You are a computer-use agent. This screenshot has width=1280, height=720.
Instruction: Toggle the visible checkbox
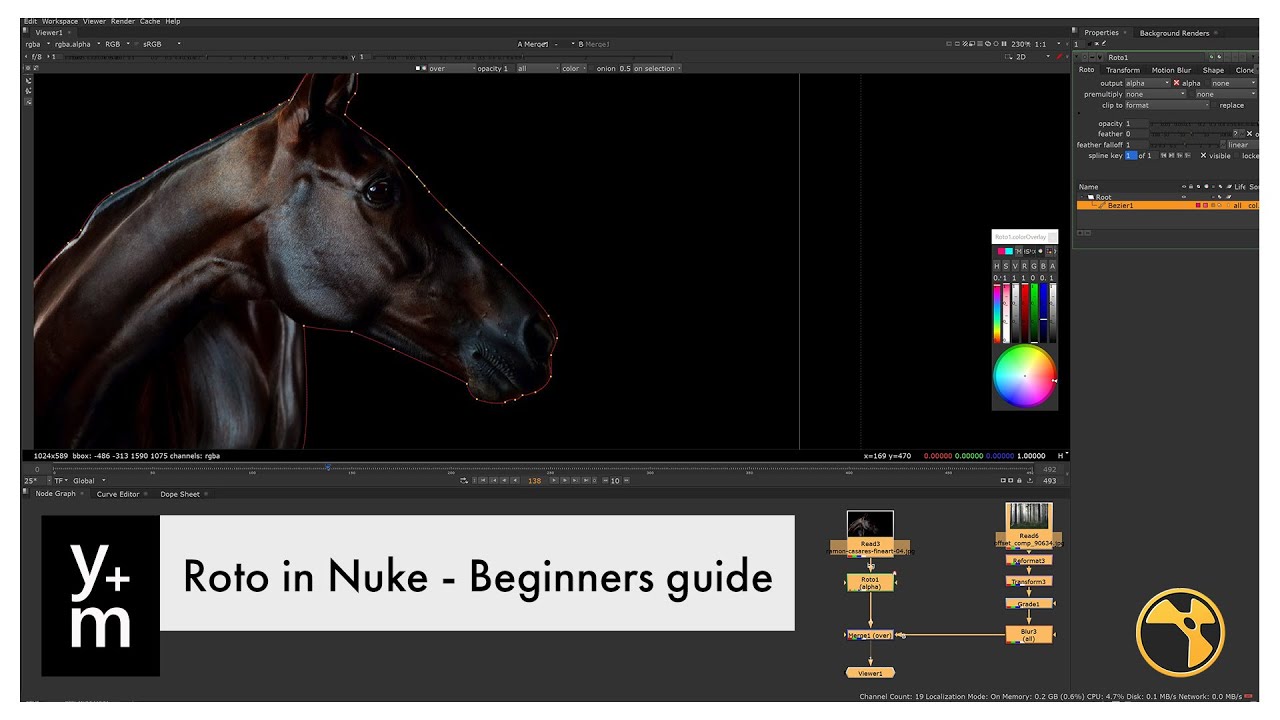1203,156
